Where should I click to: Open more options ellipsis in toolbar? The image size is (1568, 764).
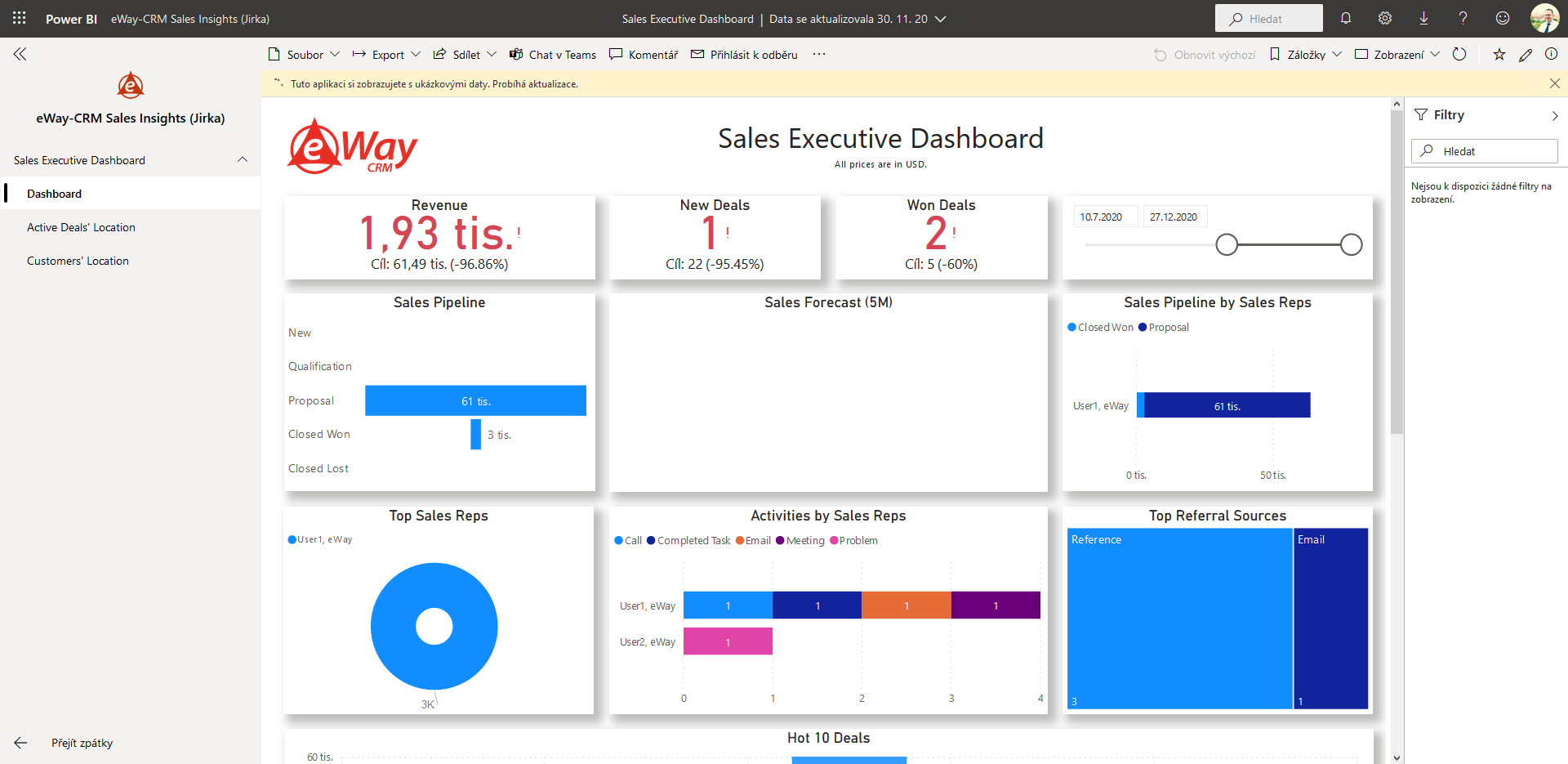(819, 54)
